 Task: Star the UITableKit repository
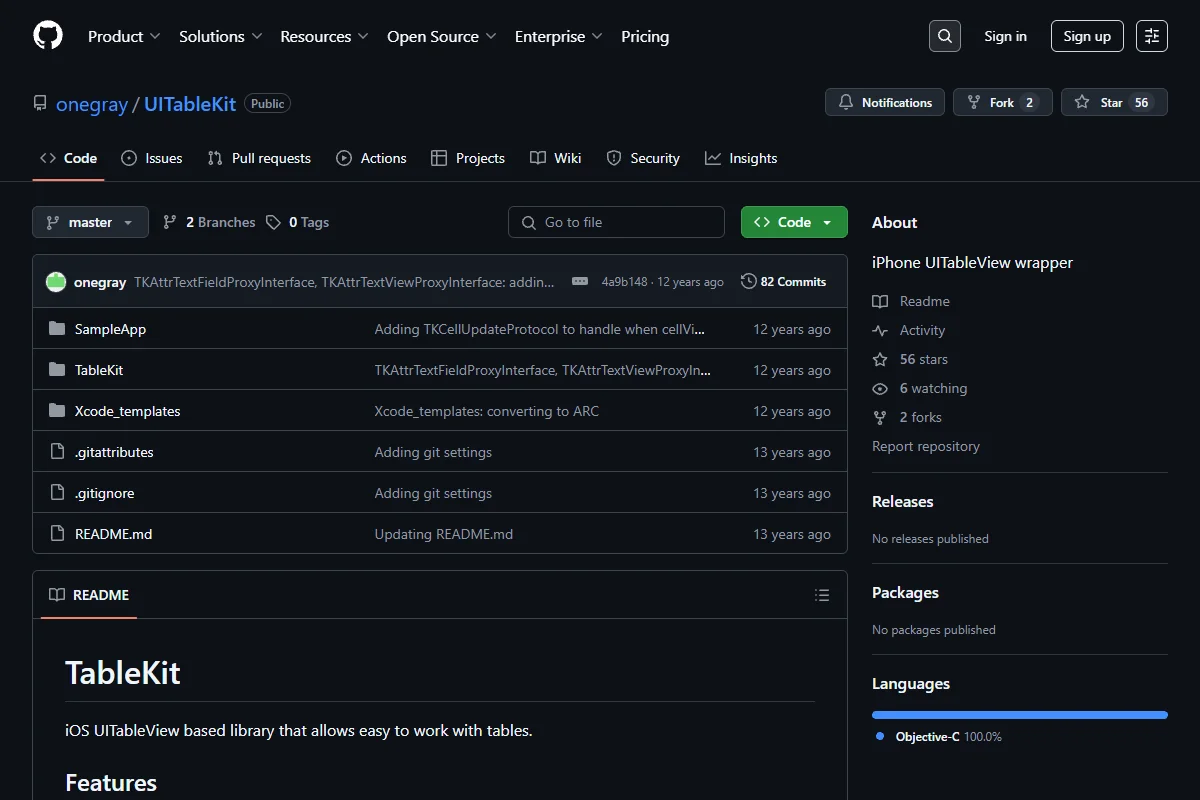[x=1114, y=102]
